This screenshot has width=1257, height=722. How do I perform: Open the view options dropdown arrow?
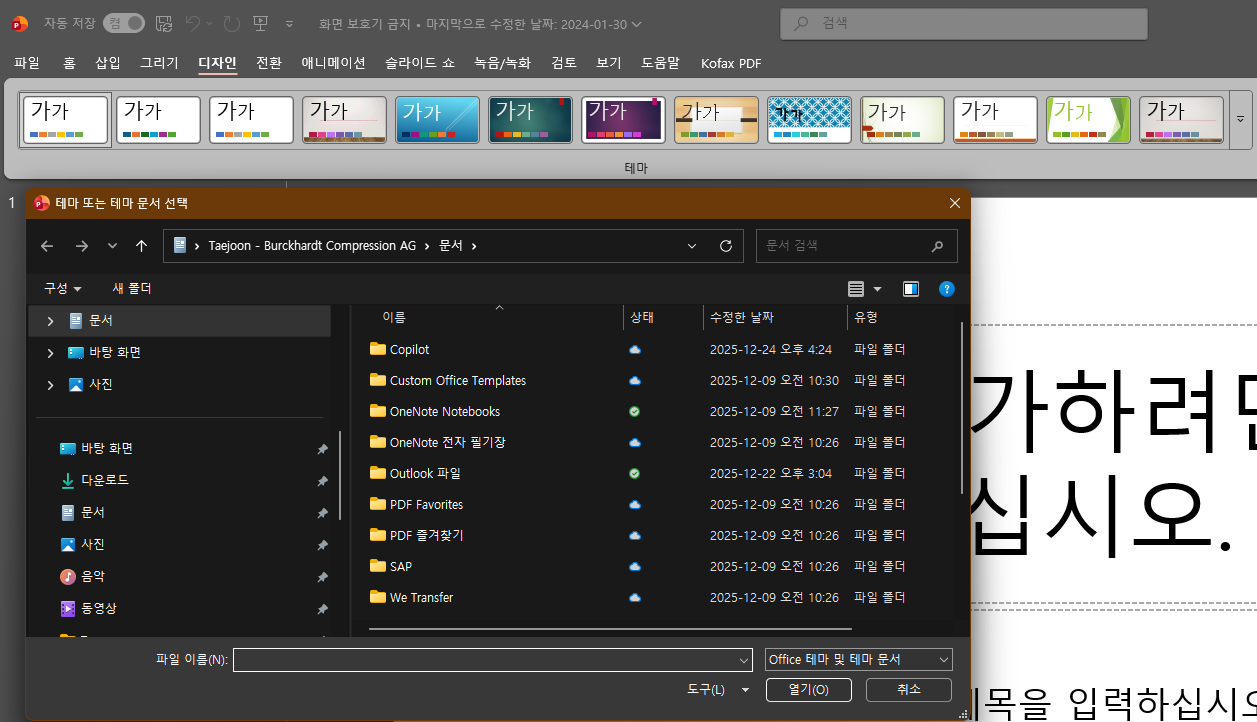(x=878, y=289)
